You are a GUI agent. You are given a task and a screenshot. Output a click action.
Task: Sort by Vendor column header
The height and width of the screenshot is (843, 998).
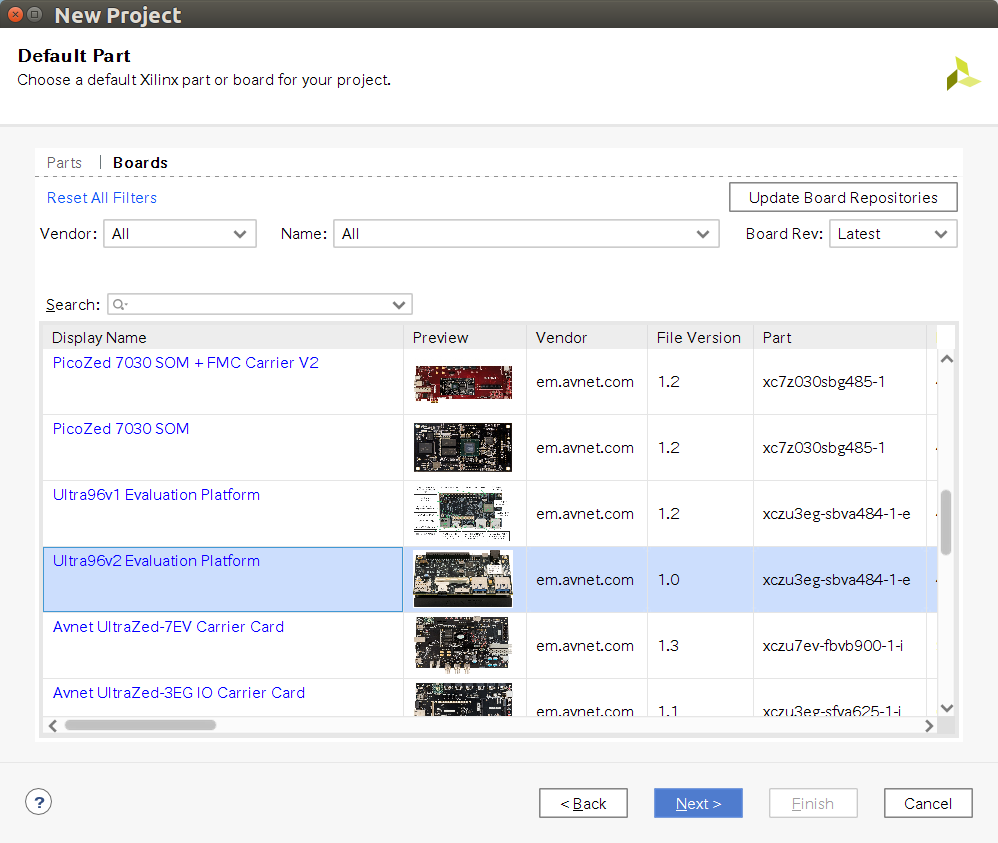coord(587,337)
